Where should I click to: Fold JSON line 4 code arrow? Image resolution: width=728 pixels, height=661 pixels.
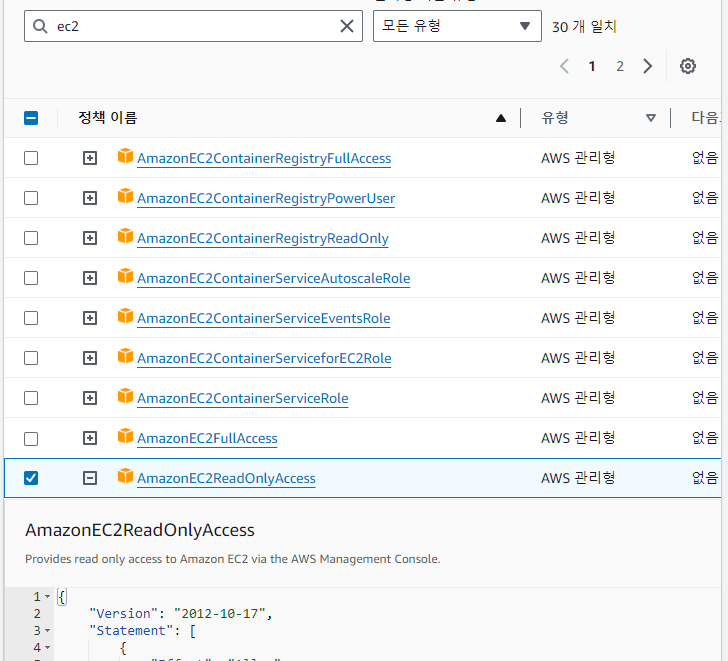(x=47, y=648)
